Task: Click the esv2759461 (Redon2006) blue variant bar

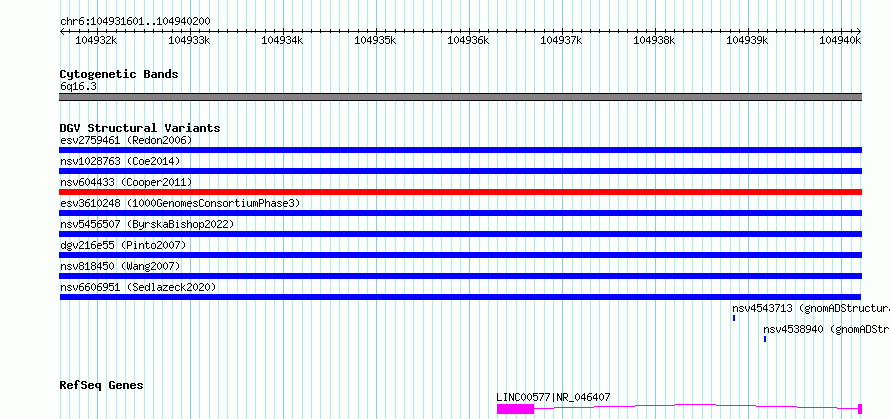Action: pyautogui.click(x=460, y=150)
